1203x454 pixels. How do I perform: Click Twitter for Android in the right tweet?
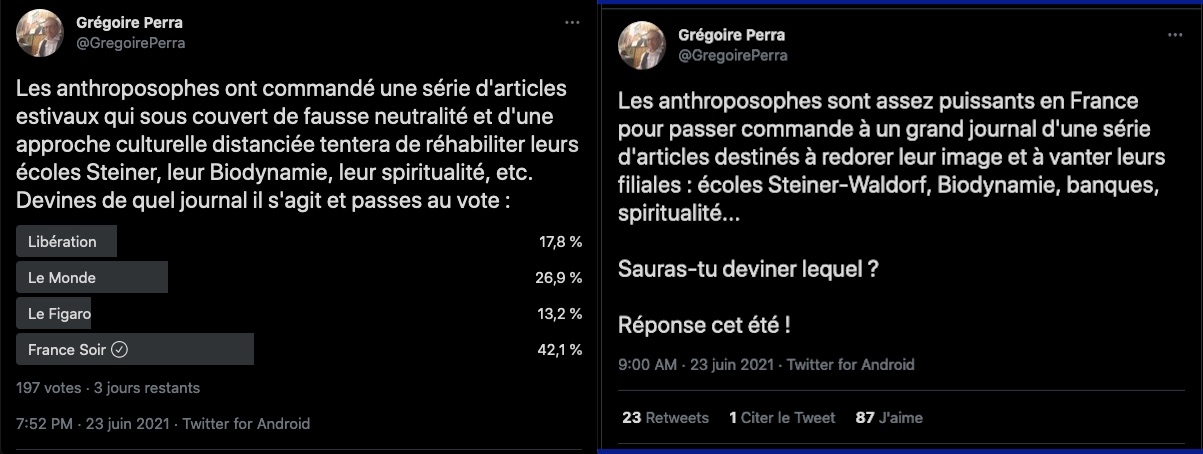pyautogui.click(x=850, y=365)
